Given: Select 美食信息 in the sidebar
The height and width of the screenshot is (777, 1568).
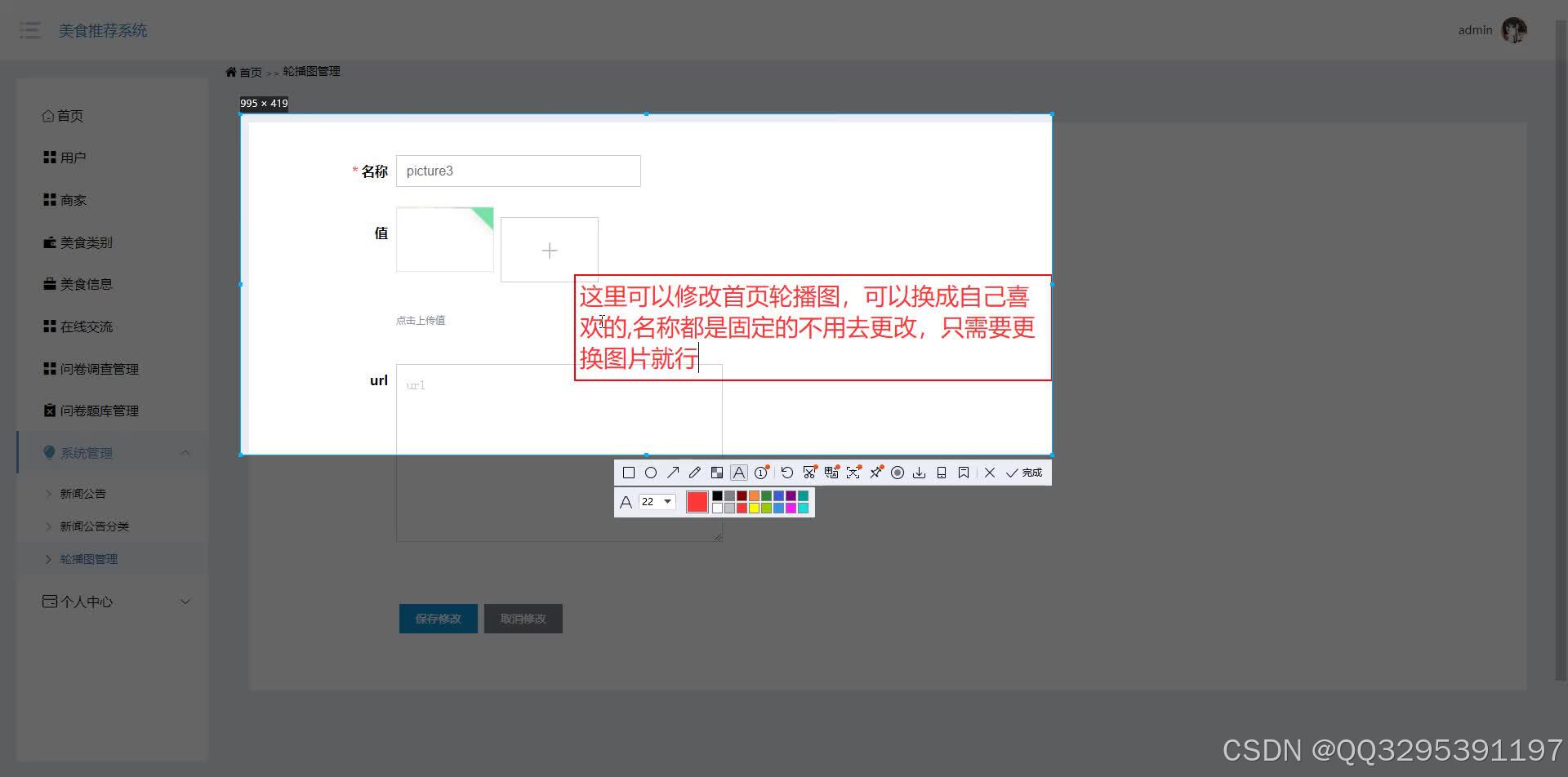Looking at the screenshot, I should pyautogui.click(x=84, y=283).
